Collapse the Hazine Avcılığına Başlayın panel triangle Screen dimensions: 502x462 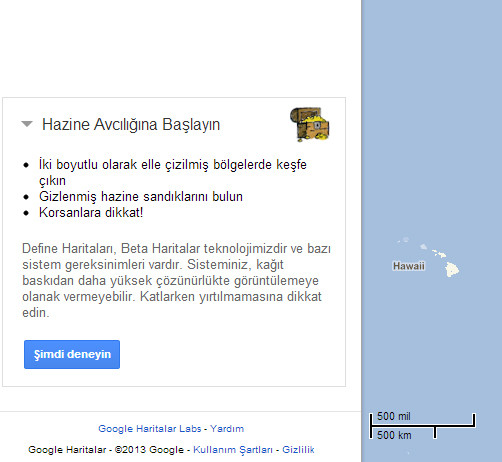pyautogui.click(x=27, y=124)
